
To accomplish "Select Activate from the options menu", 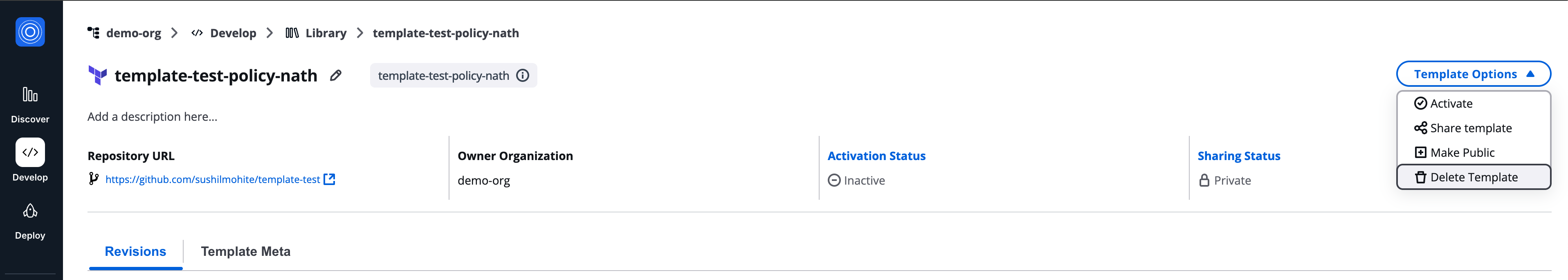I will [x=1451, y=104].
